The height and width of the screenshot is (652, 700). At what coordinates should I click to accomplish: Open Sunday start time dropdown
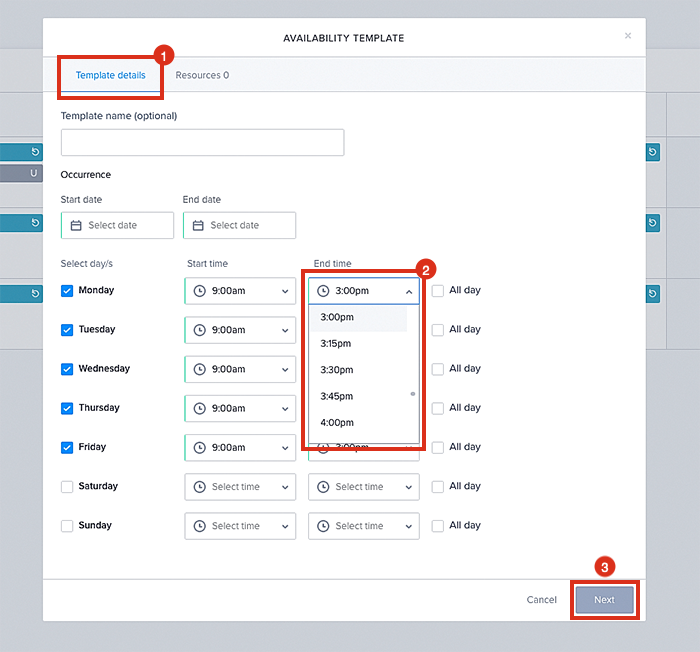(240, 526)
